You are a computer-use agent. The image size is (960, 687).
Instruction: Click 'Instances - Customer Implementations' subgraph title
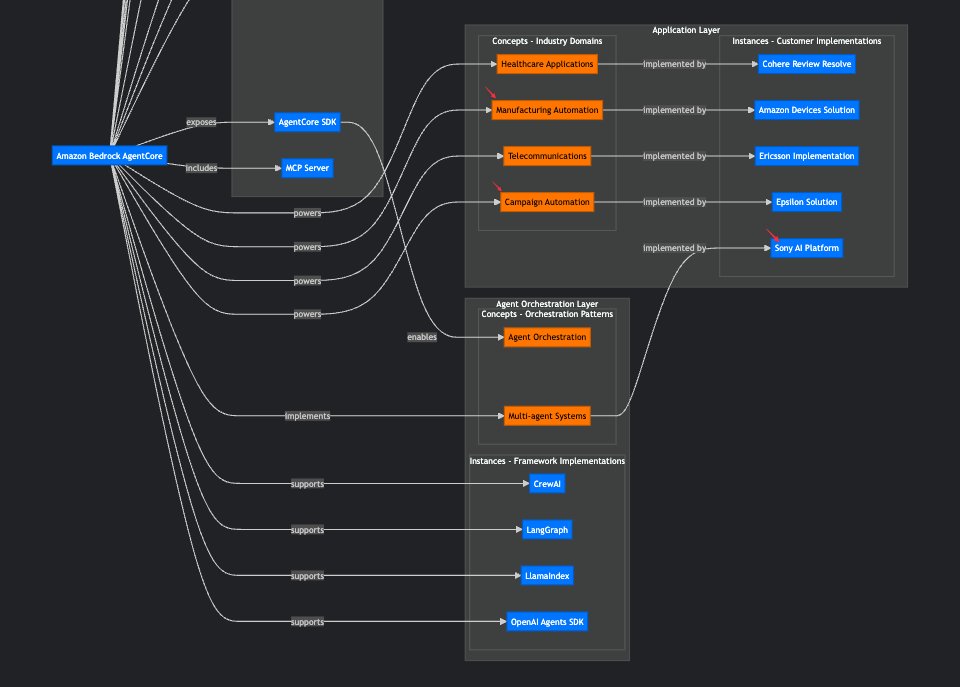(x=806, y=41)
